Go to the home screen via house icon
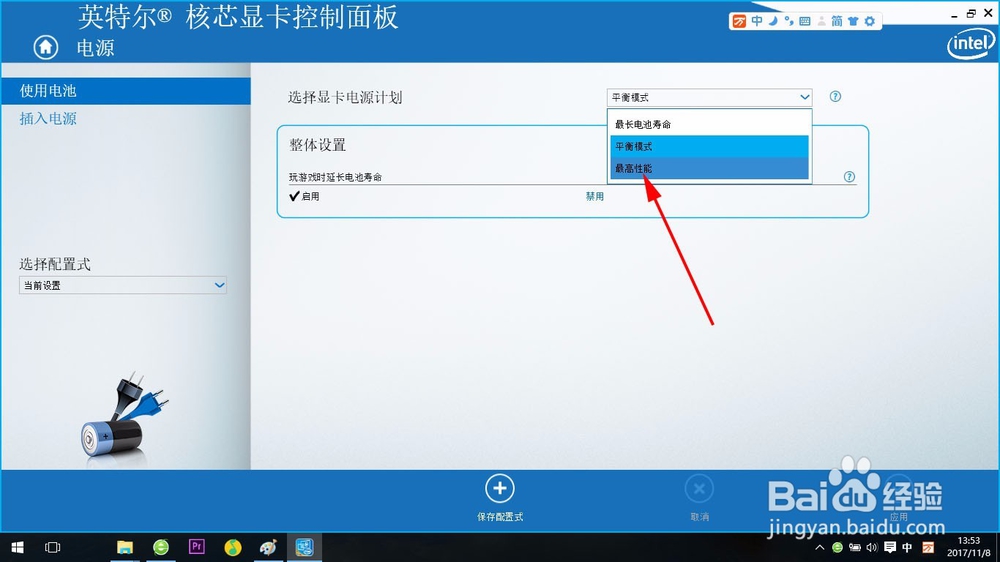 [x=45, y=47]
